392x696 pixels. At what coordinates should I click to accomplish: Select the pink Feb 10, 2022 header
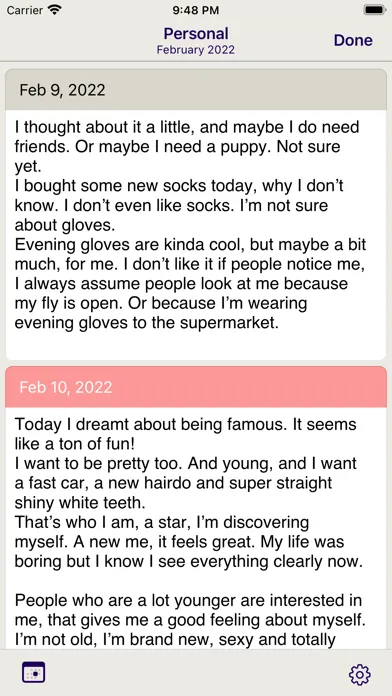pyautogui.click(x=196, y=387)
